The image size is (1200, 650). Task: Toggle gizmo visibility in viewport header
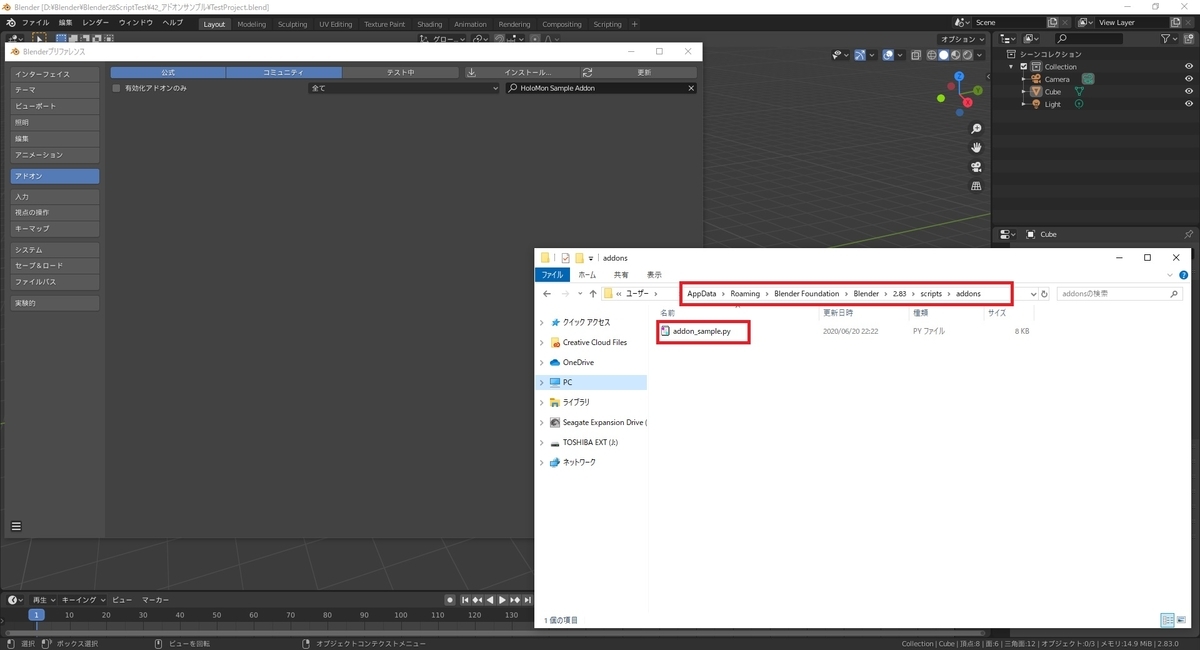coord(860,55)
